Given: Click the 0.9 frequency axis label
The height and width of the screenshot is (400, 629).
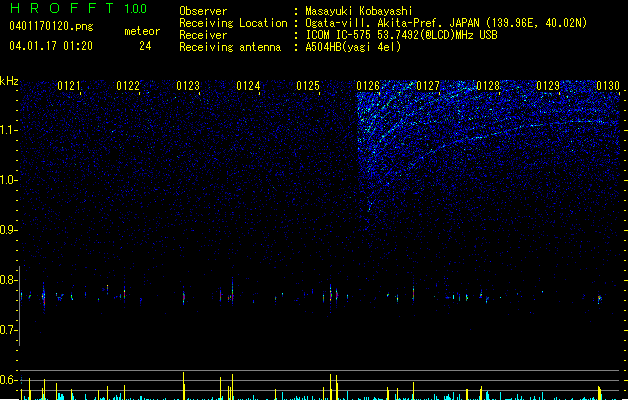Looking at the screenshot, I should tap(8, 230).
